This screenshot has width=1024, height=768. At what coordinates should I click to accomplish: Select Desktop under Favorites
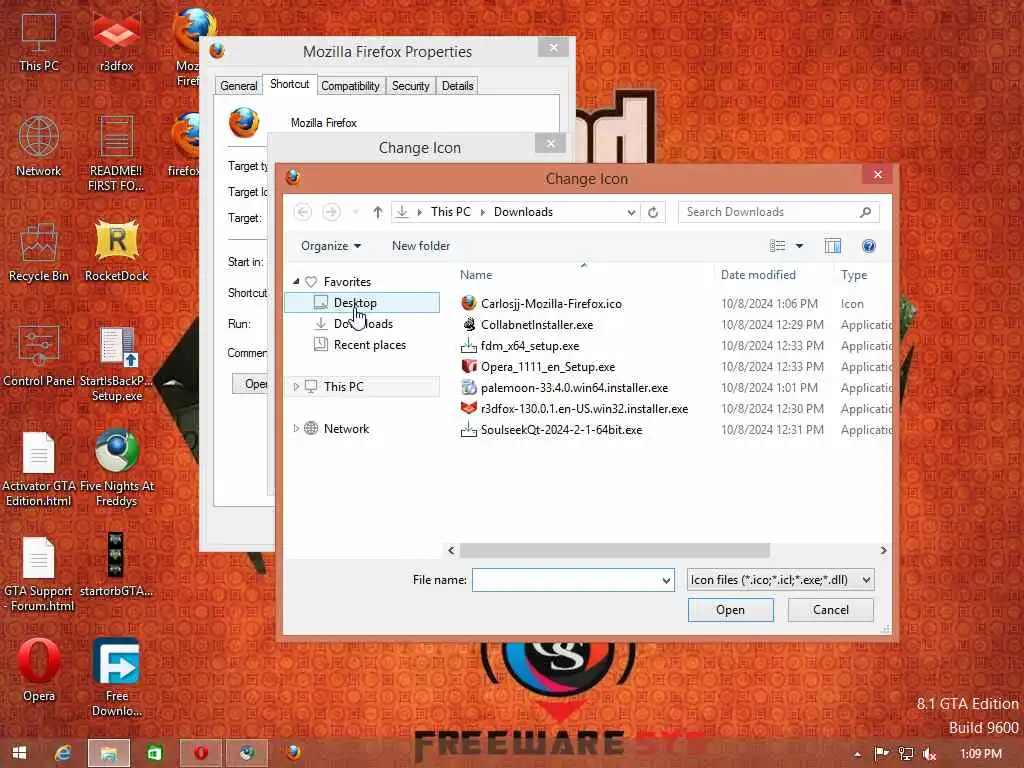coord(362,303)
